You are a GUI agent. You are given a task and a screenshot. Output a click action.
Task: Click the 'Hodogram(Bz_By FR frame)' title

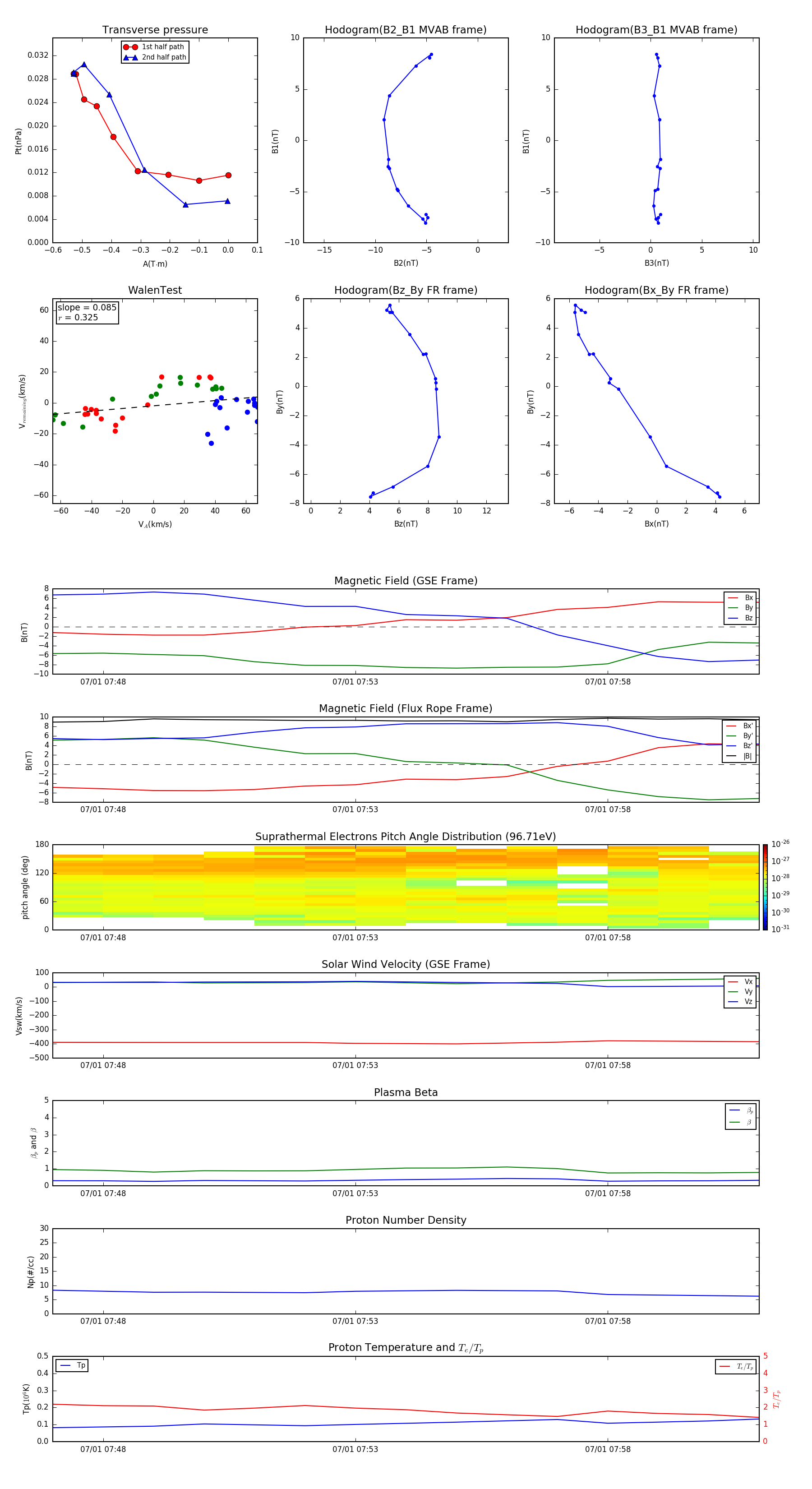point(406,290)
